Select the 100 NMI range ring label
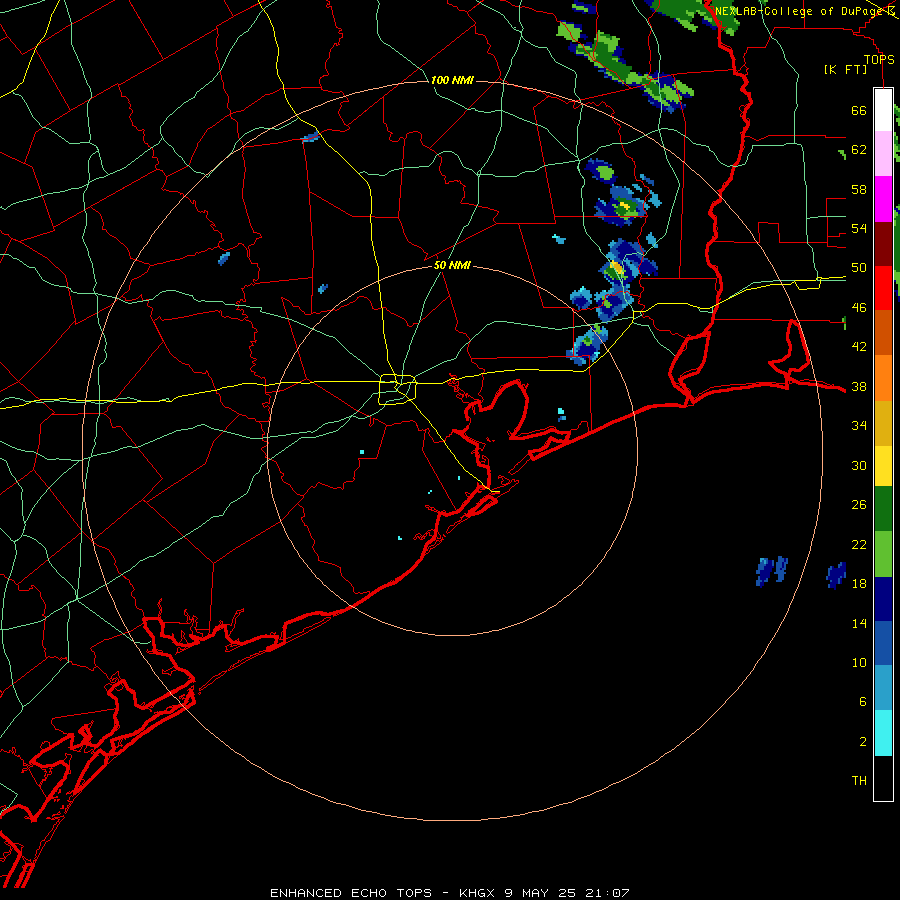The image size is (900, 900). [452, 80]
